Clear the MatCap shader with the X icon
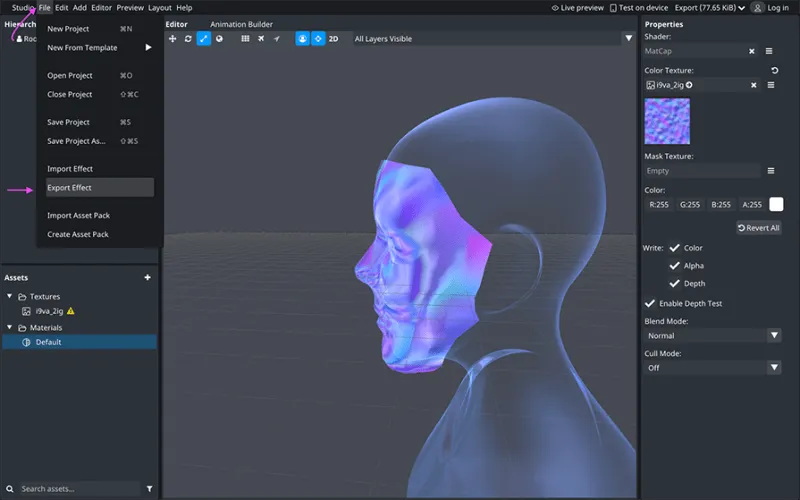Viewport: 800px width, 500px height. pyautogui.click(x=752, y=51)
